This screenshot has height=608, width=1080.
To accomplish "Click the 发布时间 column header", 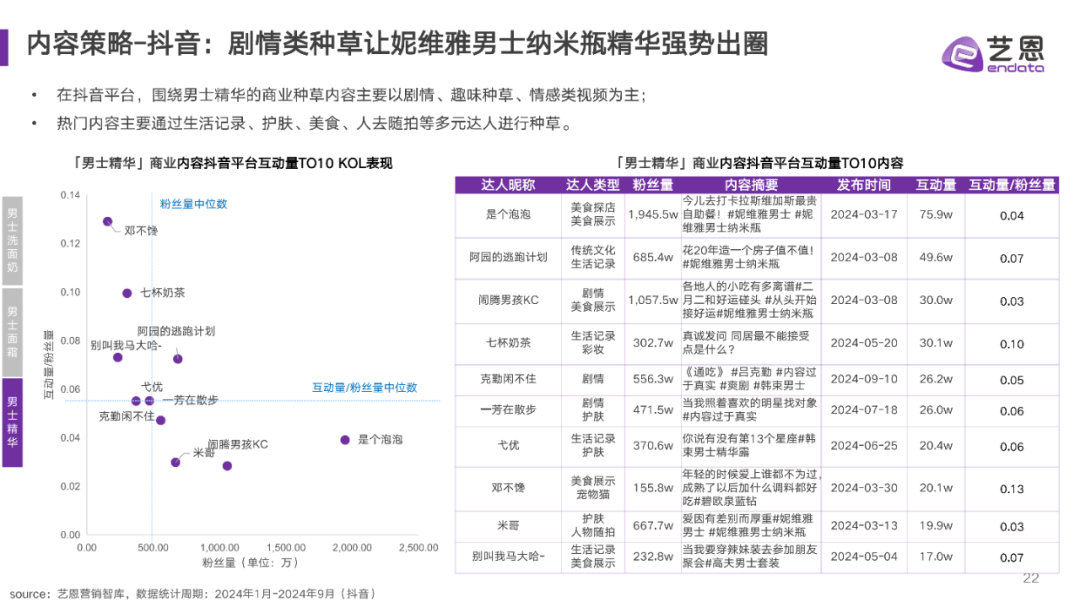I will coord(864,185).
